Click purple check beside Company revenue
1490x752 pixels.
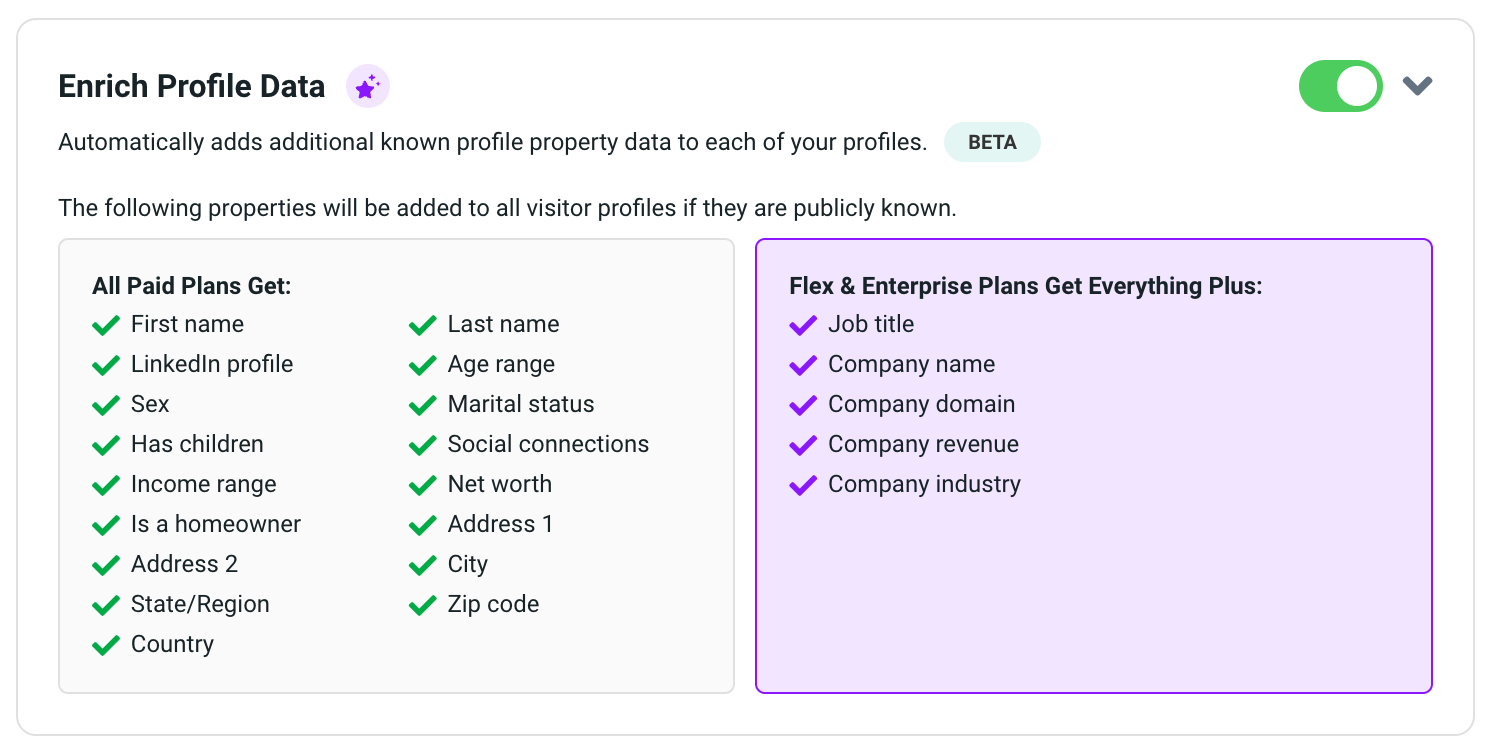pyautogui.click(x=803, y=445)
